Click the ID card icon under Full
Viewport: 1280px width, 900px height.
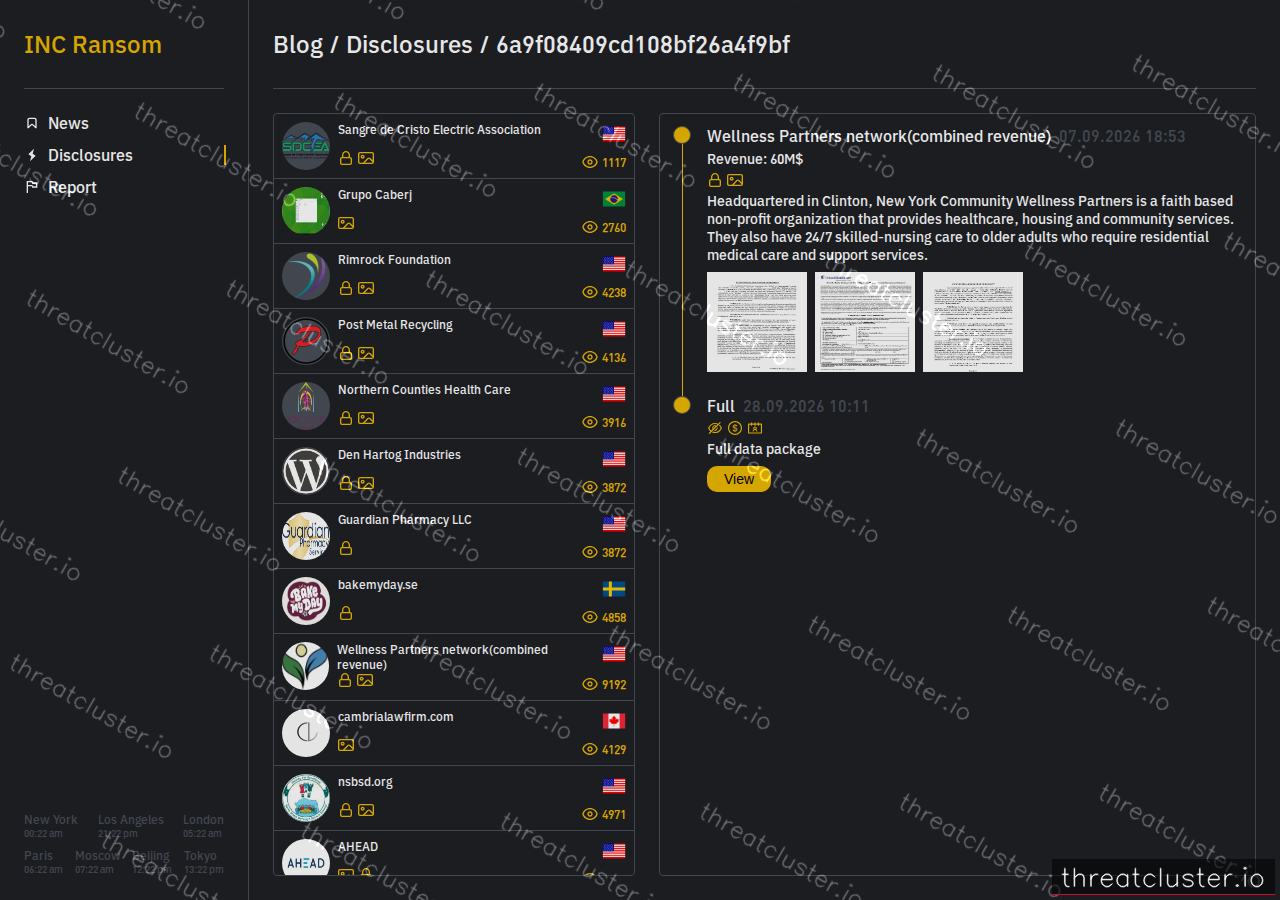755,428
